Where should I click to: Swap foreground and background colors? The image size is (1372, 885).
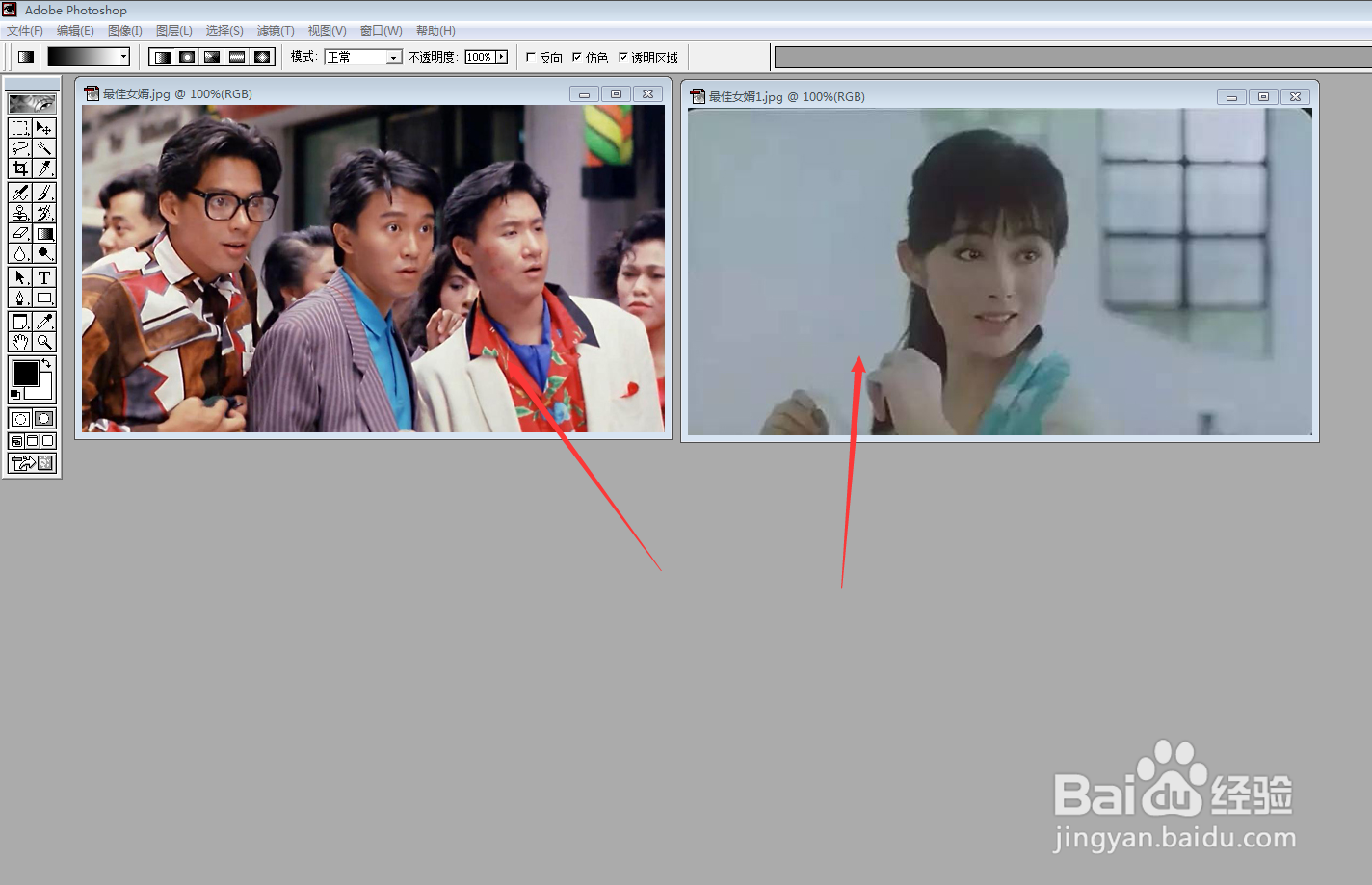(46, 363)
